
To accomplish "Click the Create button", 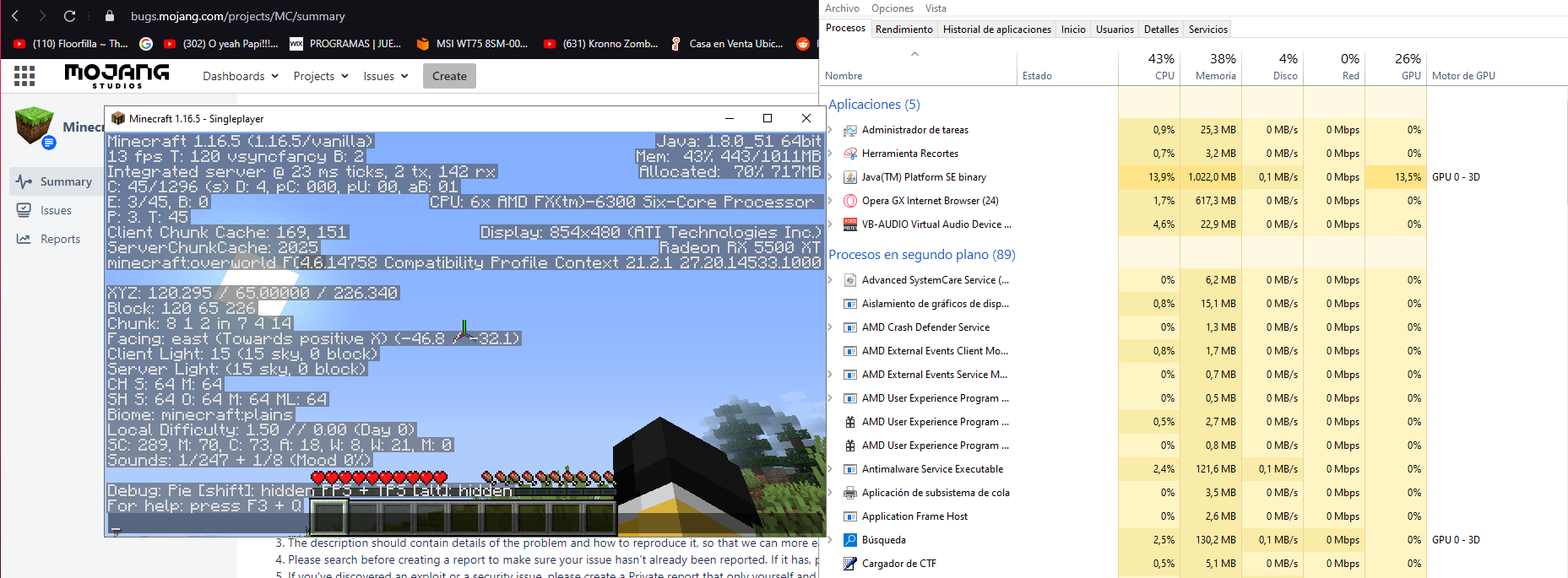I will [449, 76].
